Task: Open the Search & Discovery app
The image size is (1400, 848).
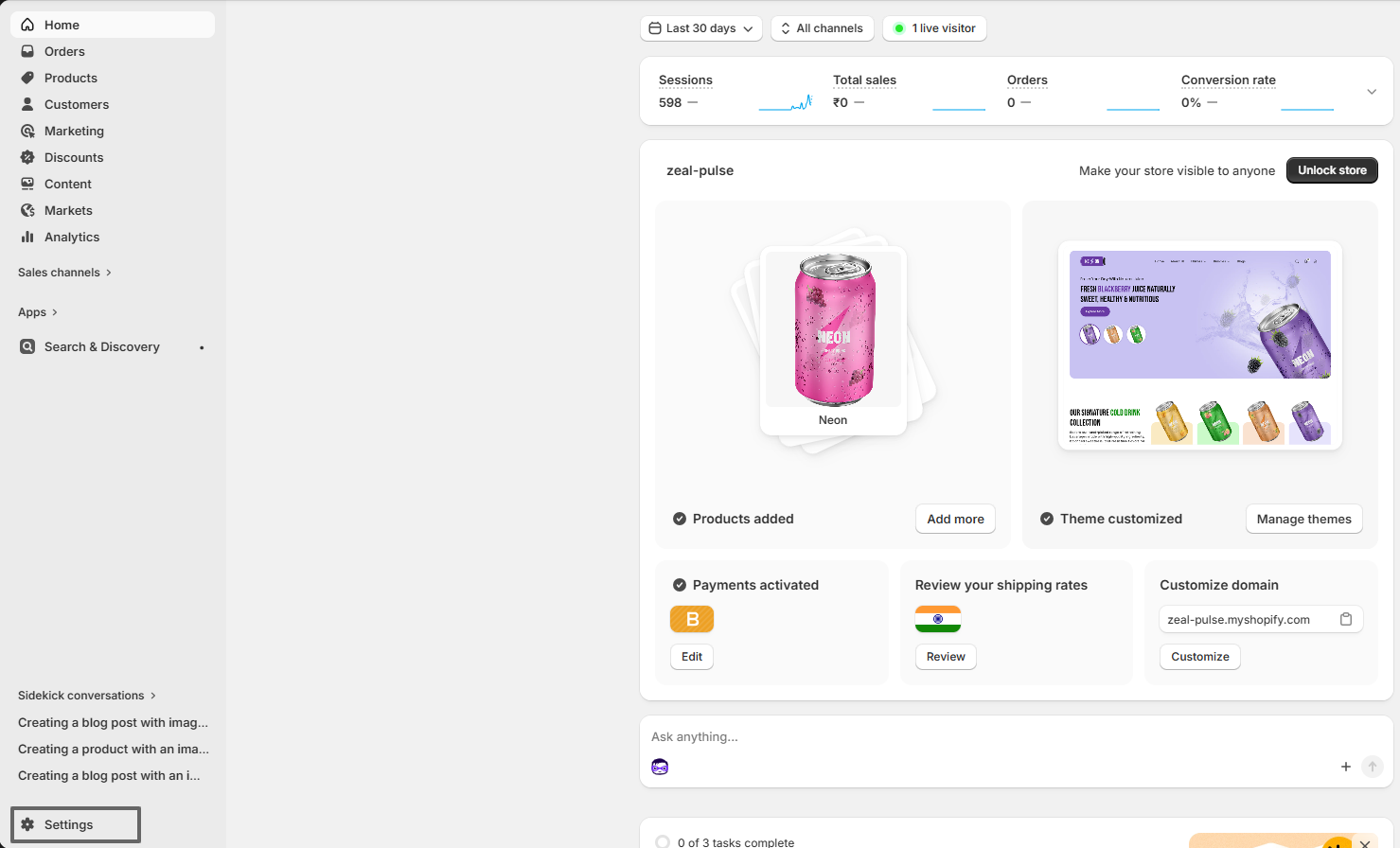Action: point(102,346)
